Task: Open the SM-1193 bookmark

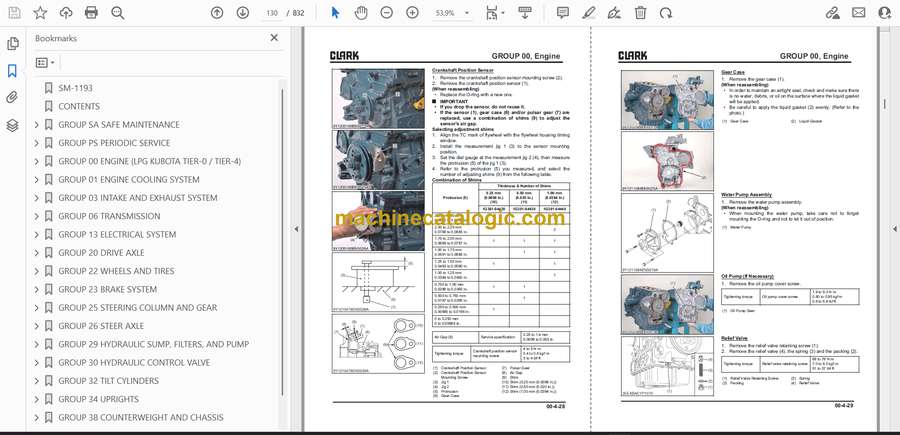Action: click(x=75, y=88)
